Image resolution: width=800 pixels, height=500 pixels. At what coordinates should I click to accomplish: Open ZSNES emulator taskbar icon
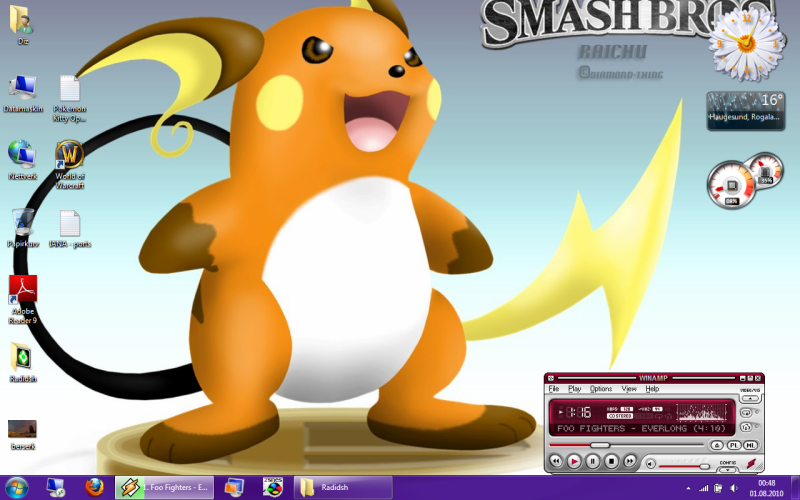[x=273, y=488]
